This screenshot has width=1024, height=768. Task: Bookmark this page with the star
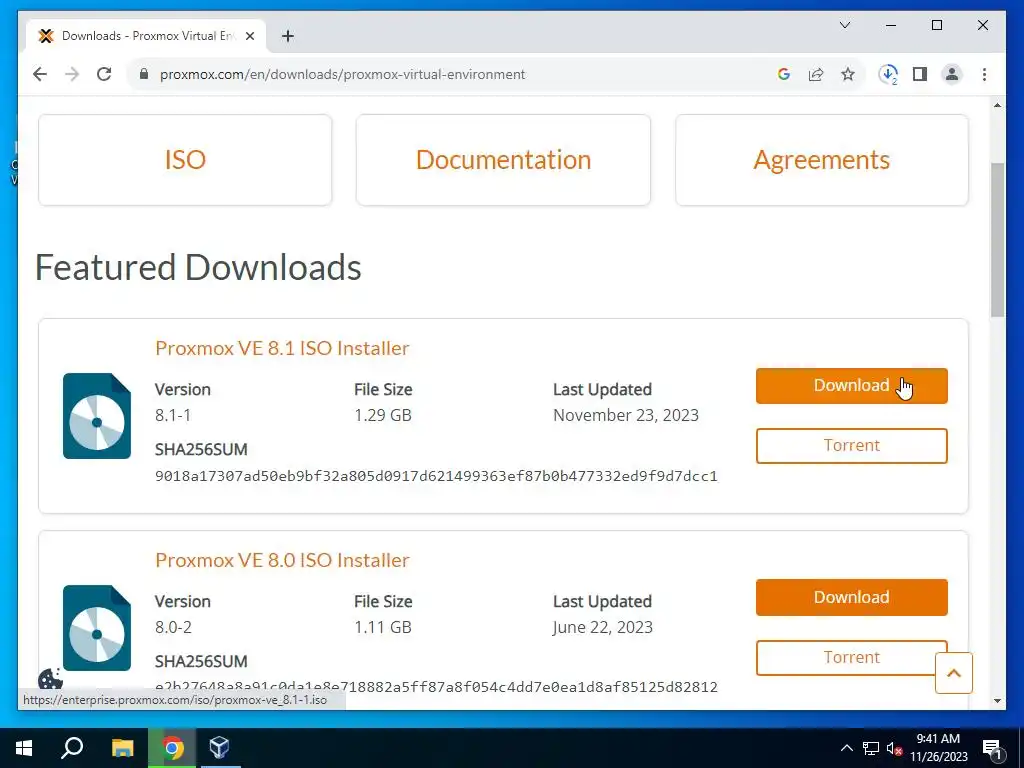[848, 74]
